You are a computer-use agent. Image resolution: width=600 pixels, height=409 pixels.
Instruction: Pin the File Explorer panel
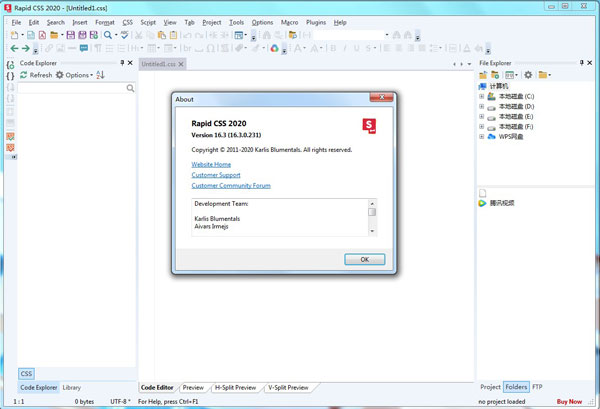[x=581, y=62]
